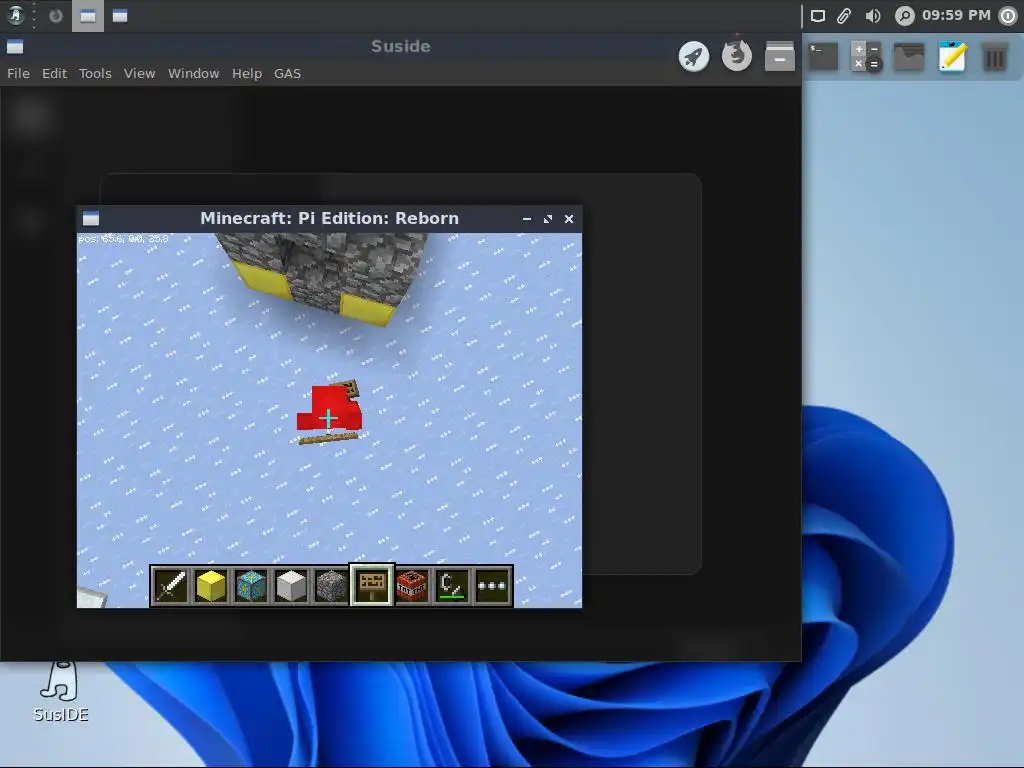The width and height of the screenshot is (1024, 768).
Task: Click the Suside window menu icon
Action: pos(15,46)
